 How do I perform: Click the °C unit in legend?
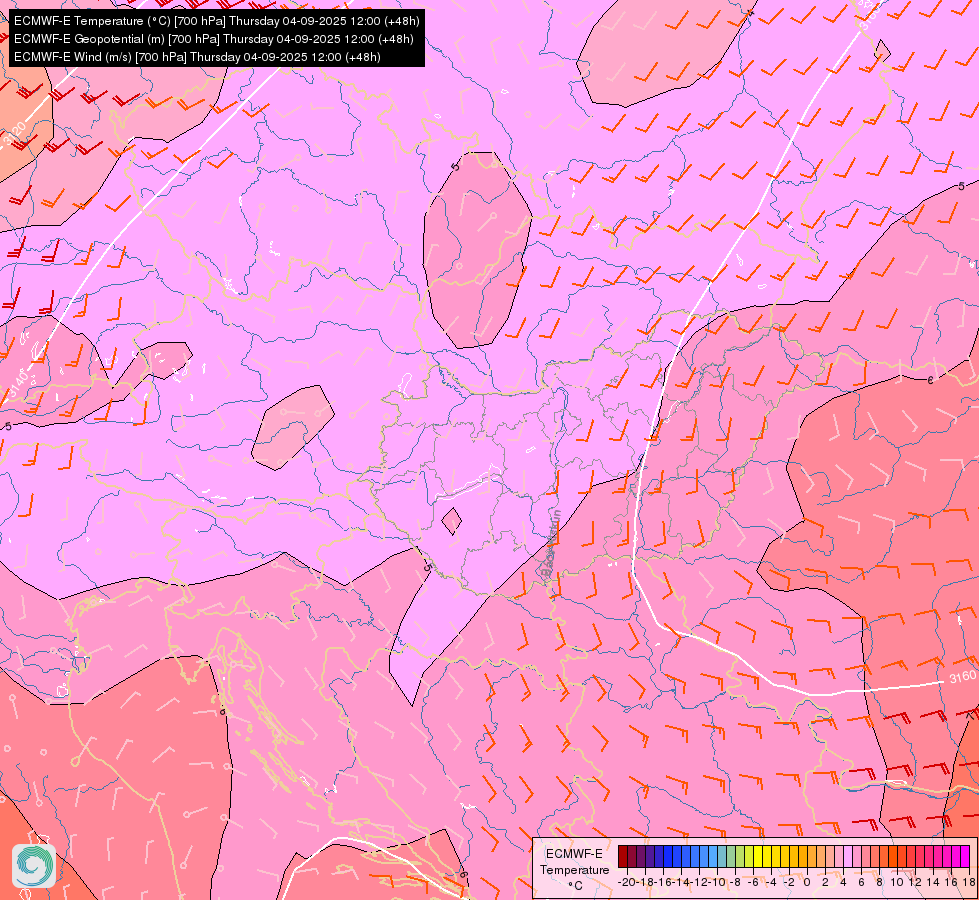(x=576, y=886)
